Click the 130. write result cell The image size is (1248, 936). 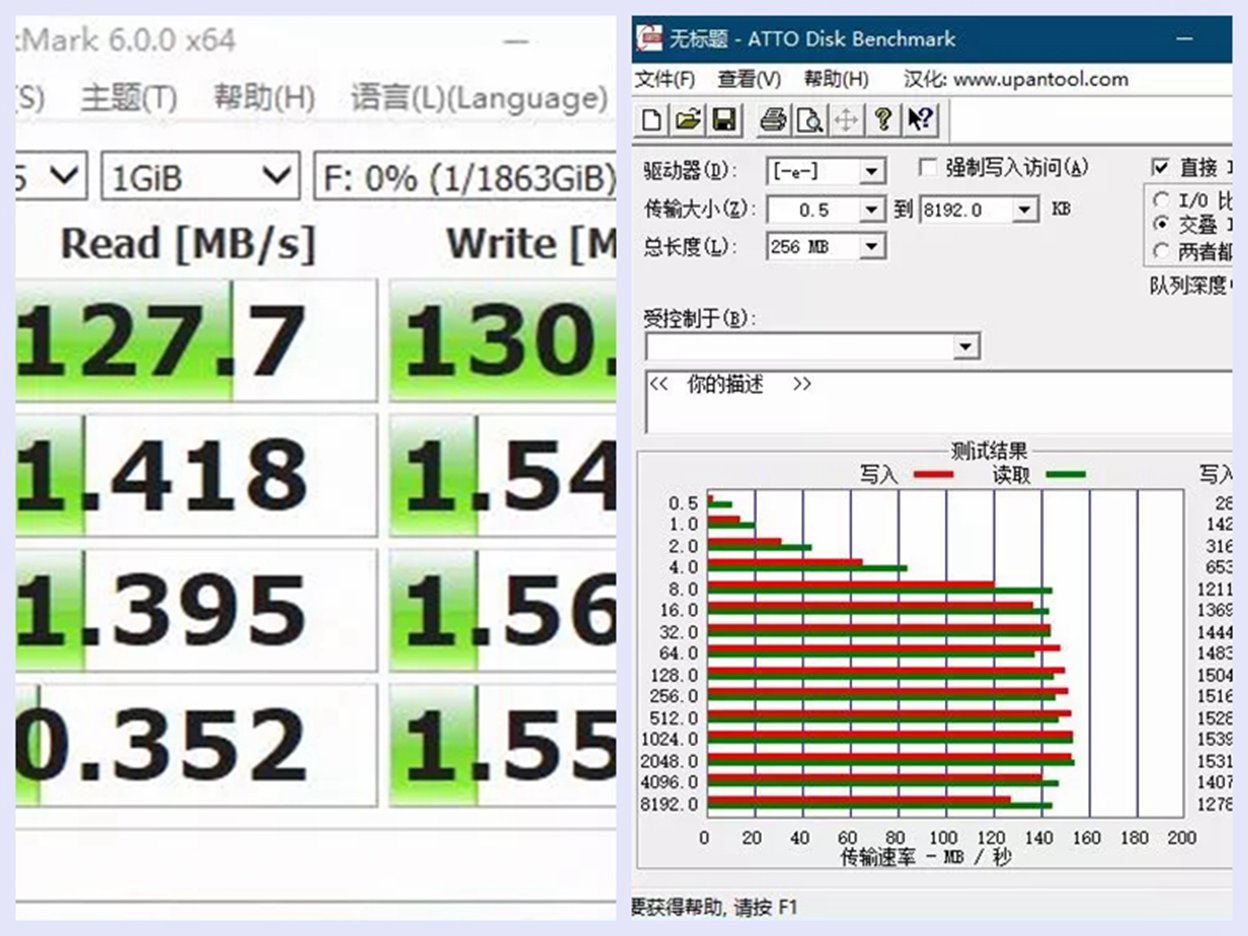coord(503,341)
